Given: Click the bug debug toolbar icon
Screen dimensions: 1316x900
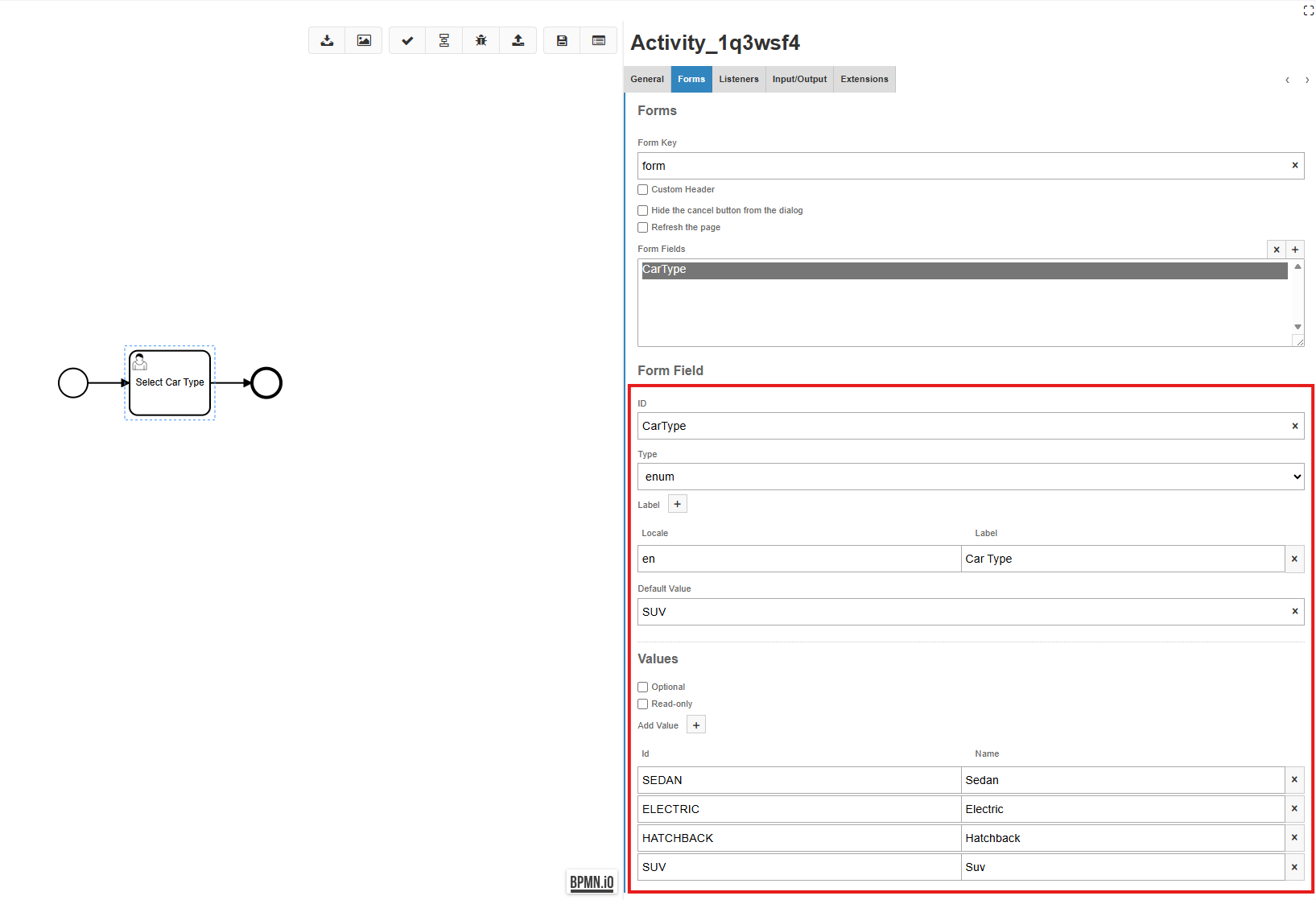Looking at the screenshot, I should click(481, 40).
